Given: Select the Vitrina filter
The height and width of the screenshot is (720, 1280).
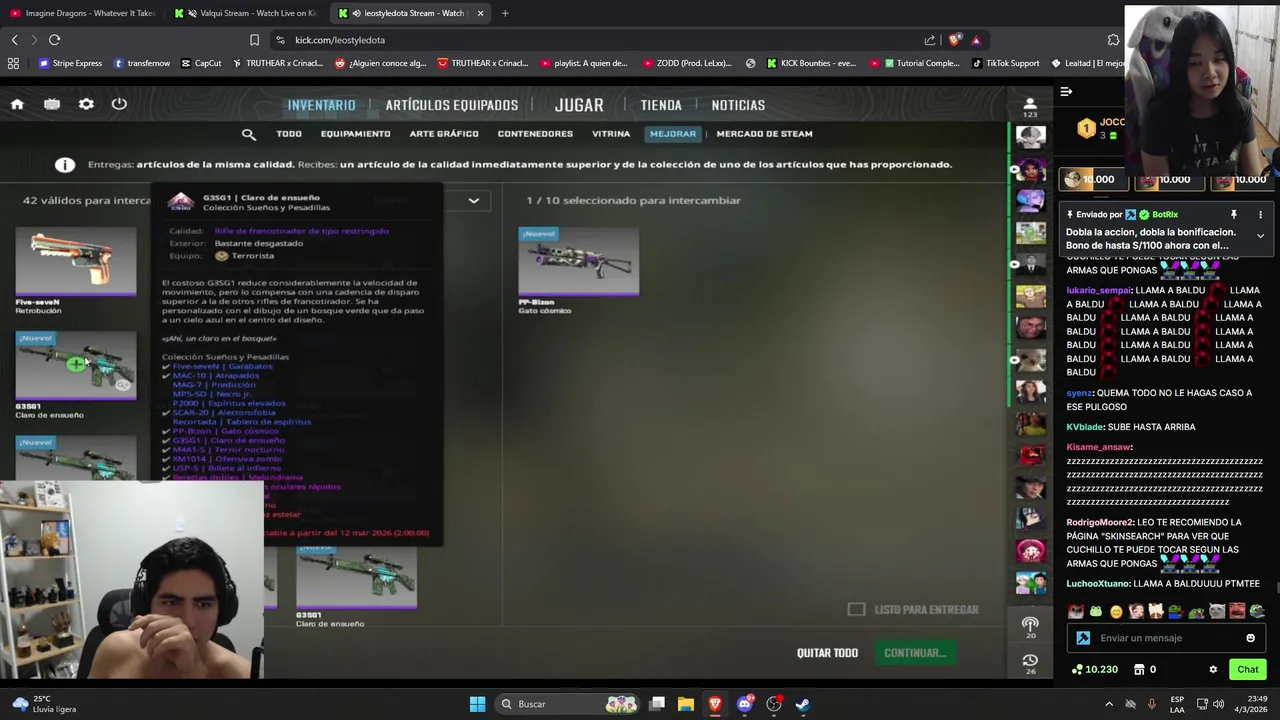Looking at the screenshot, I should coord(611,134).
